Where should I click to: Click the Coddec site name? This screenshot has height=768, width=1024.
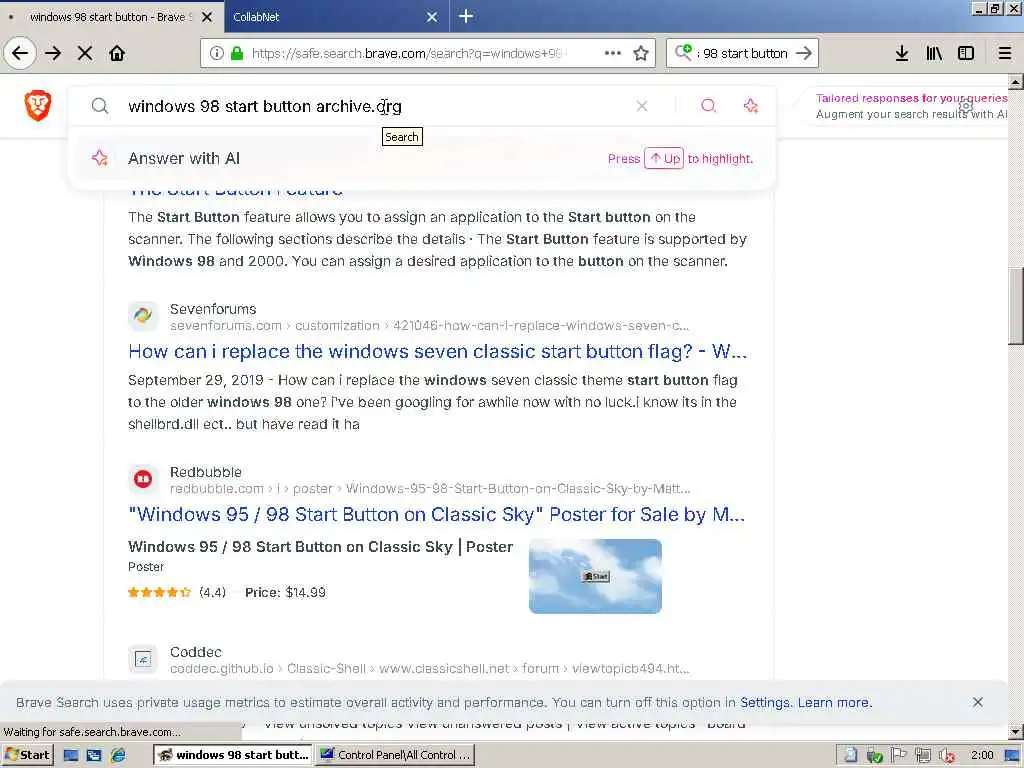196,652
